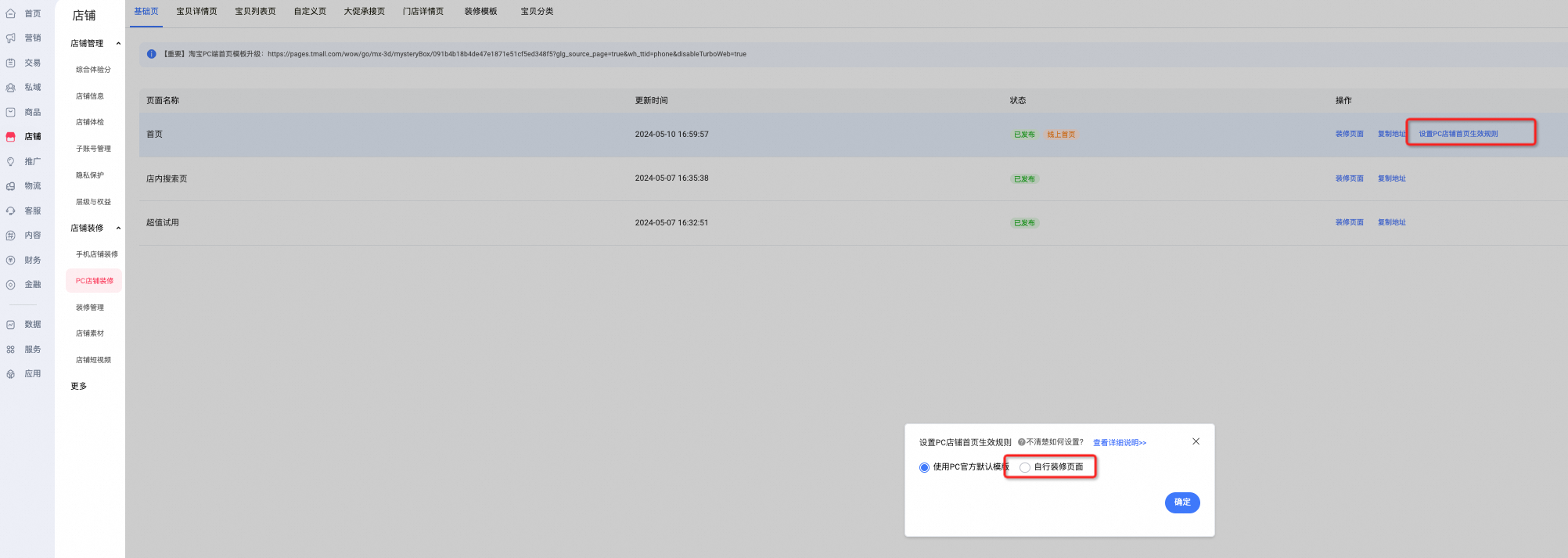Open 层级与权益 in the store menu
The width and height of the screenshot is (1568, 558).
pyautogui.click(x=93, y=202)
